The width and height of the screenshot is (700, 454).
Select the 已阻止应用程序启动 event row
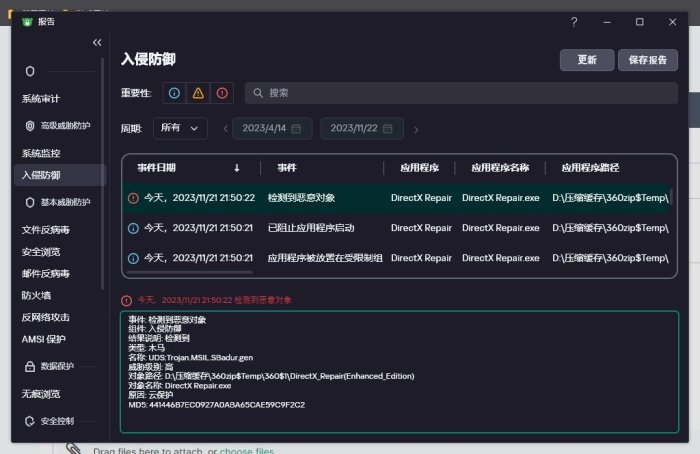pyautogui.click(x=396, y=228)
